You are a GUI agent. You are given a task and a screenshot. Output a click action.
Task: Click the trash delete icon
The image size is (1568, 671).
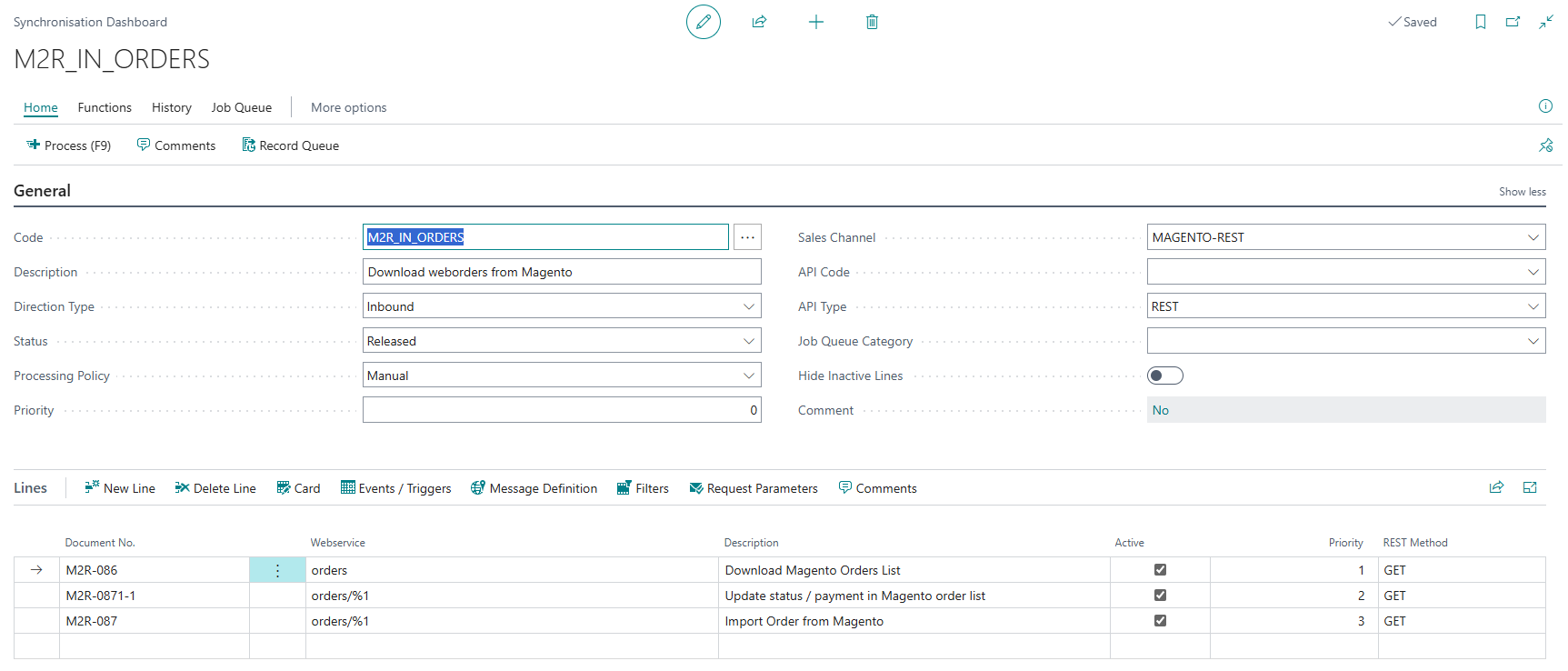click(872, 22)
